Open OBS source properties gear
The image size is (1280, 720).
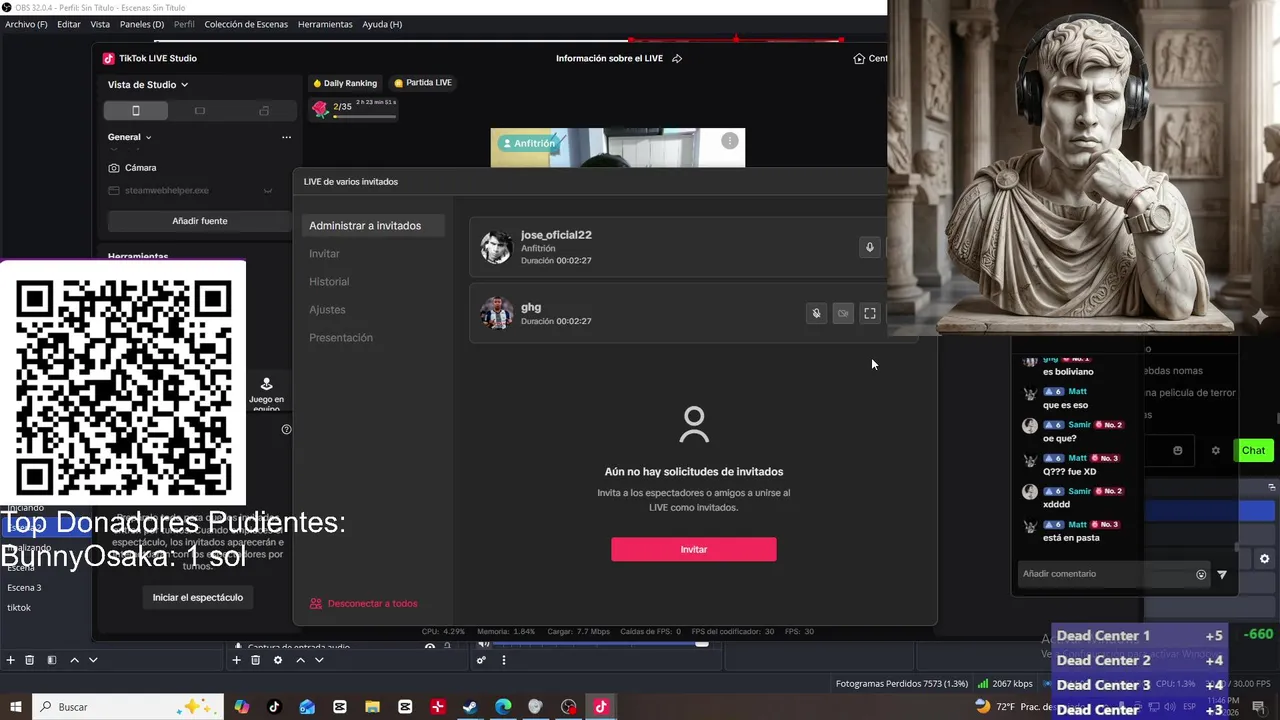click(x=278, y=660)
